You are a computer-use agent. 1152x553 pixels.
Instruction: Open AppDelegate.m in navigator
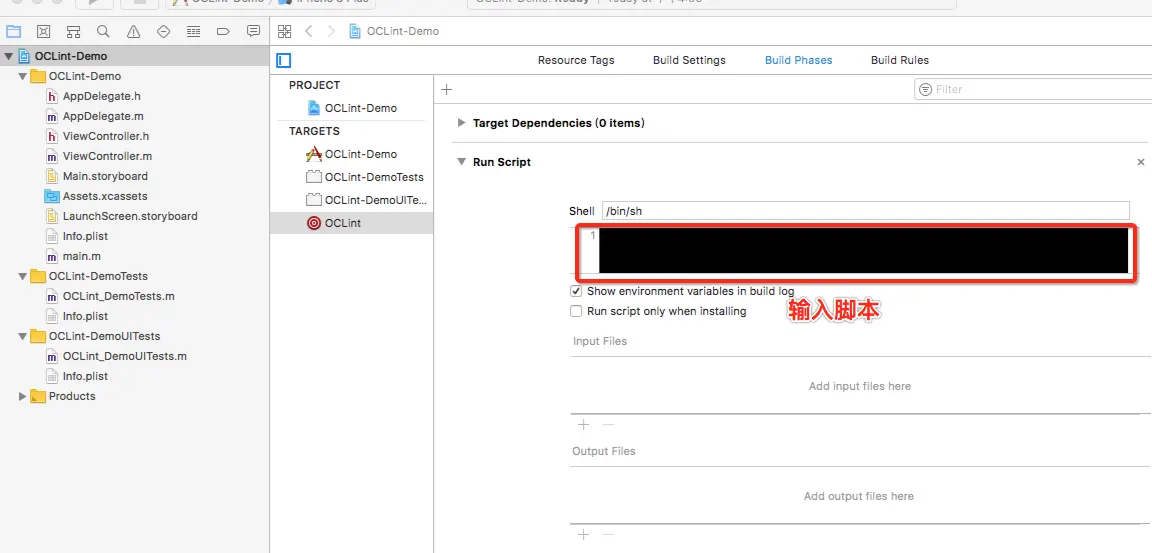pyautogui.click(x=103, y=116)
